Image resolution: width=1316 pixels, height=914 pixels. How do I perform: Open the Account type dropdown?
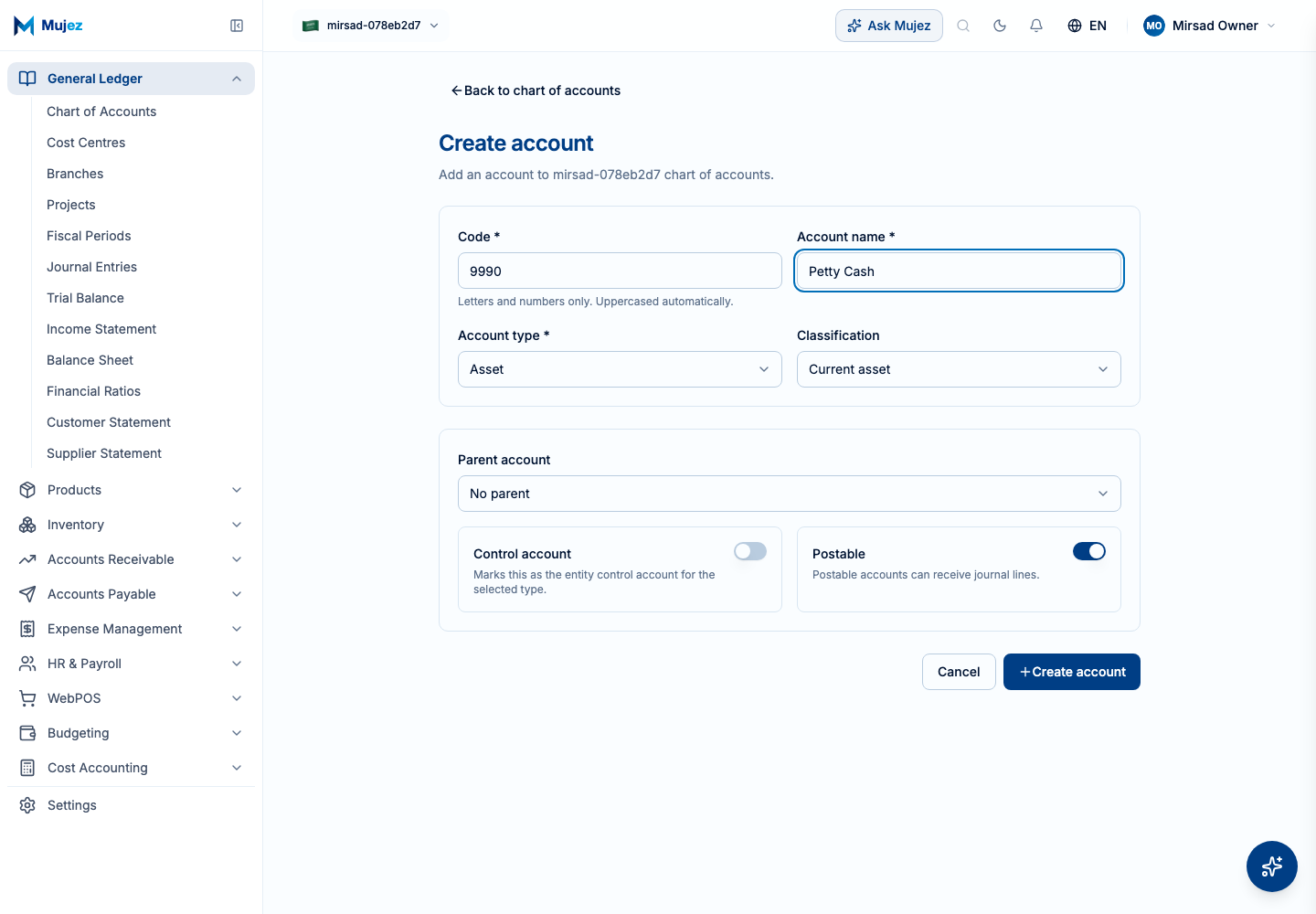click(x=620, y=369)
